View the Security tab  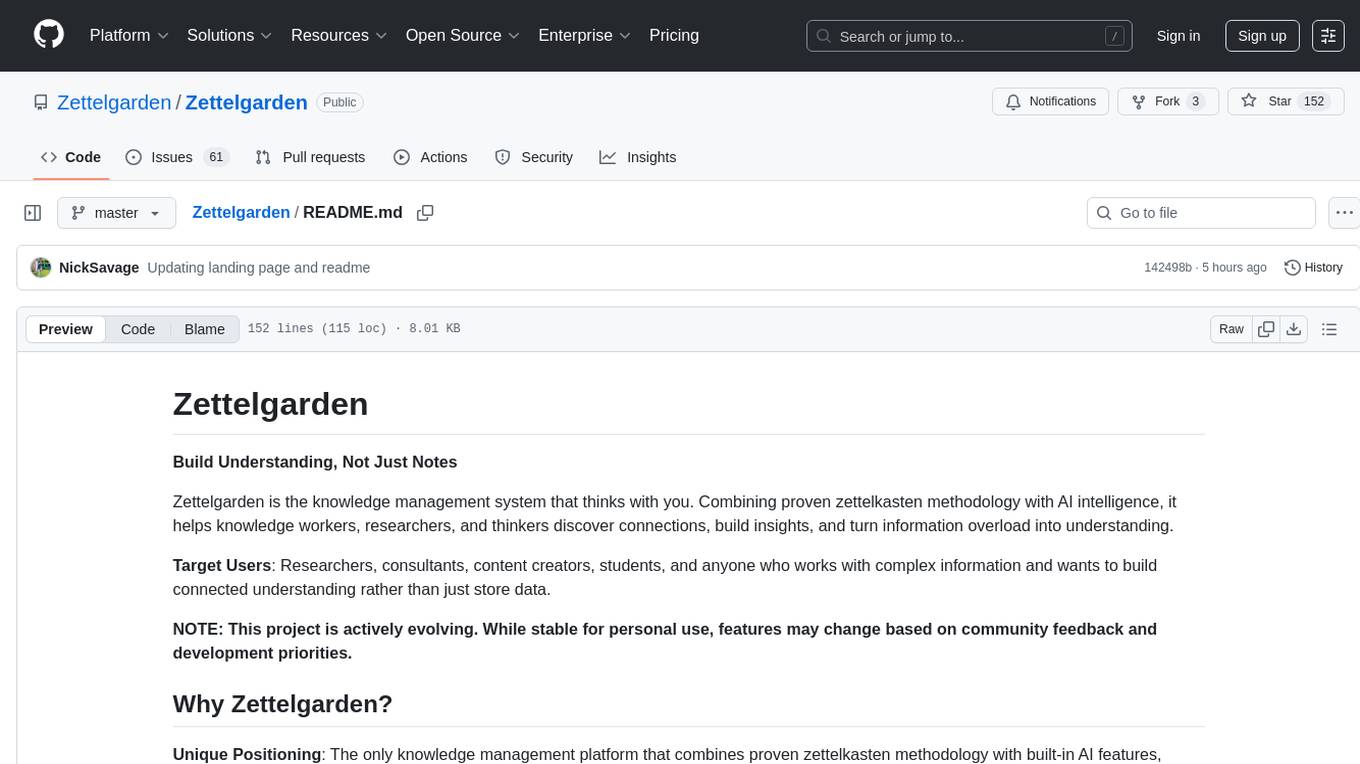(x=534, y=157)
